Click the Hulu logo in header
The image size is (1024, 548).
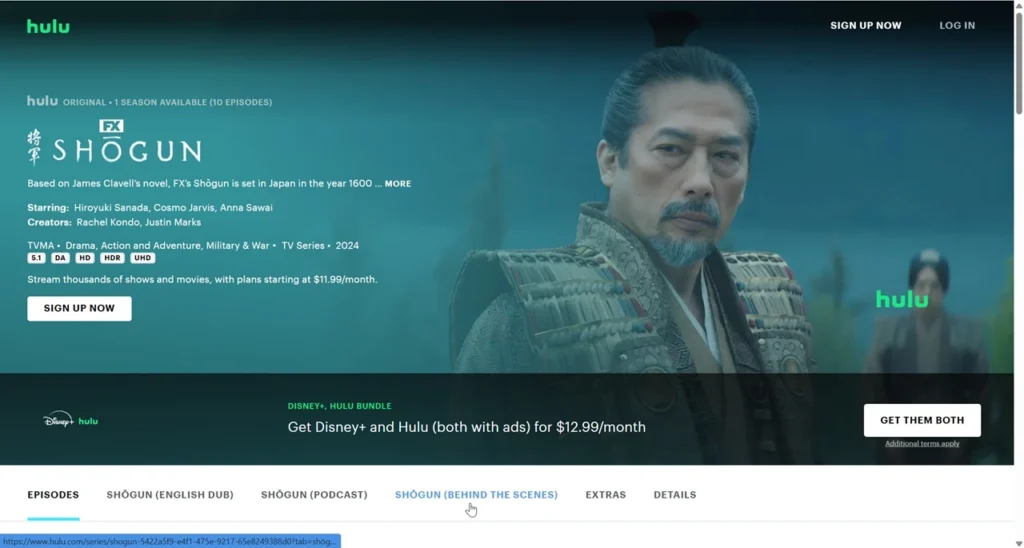[x=48, y=26]
